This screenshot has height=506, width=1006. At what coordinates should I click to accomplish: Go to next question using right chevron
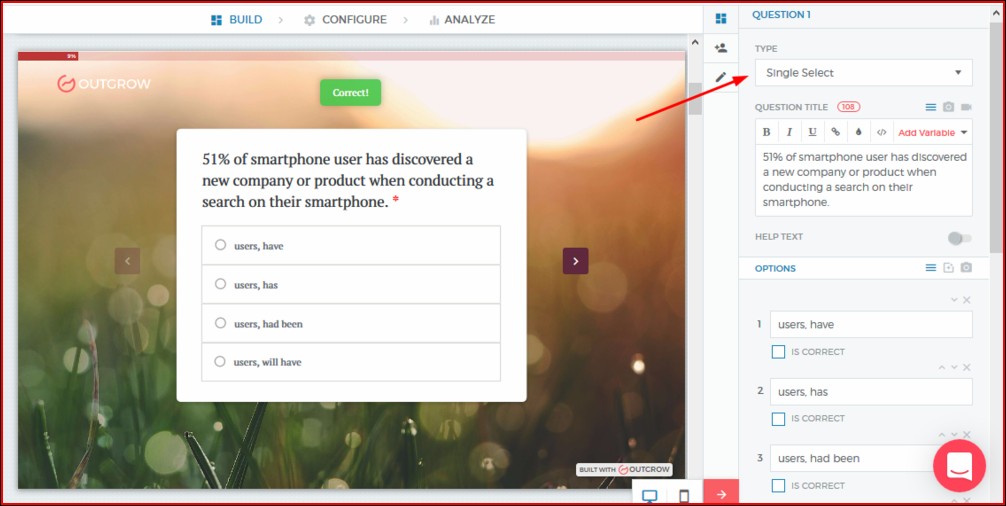click(x=575, y=261)
